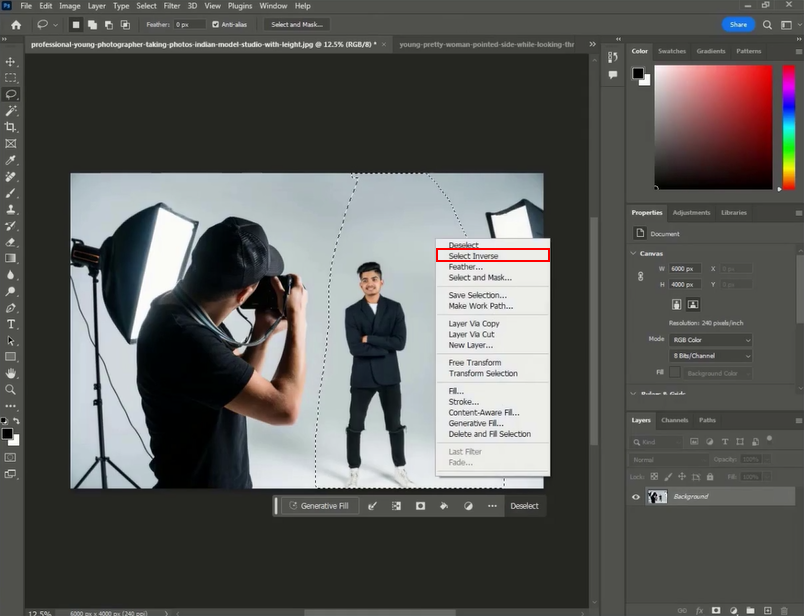804x616 pixels.
Task: Select the Lasso tool in toolbar
Action: coord(10,94)
